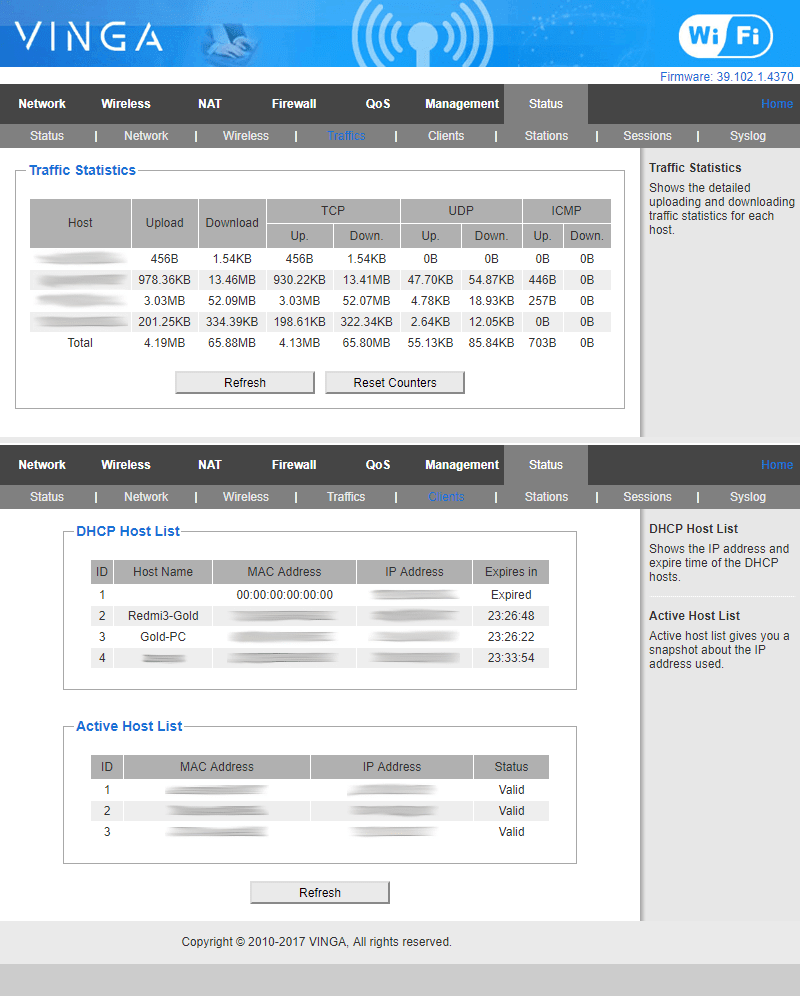Image resolution: width=800 pixels, height=996 pixels.
Task: Click the VINGA logo in header
Action: tap(88, 37)
